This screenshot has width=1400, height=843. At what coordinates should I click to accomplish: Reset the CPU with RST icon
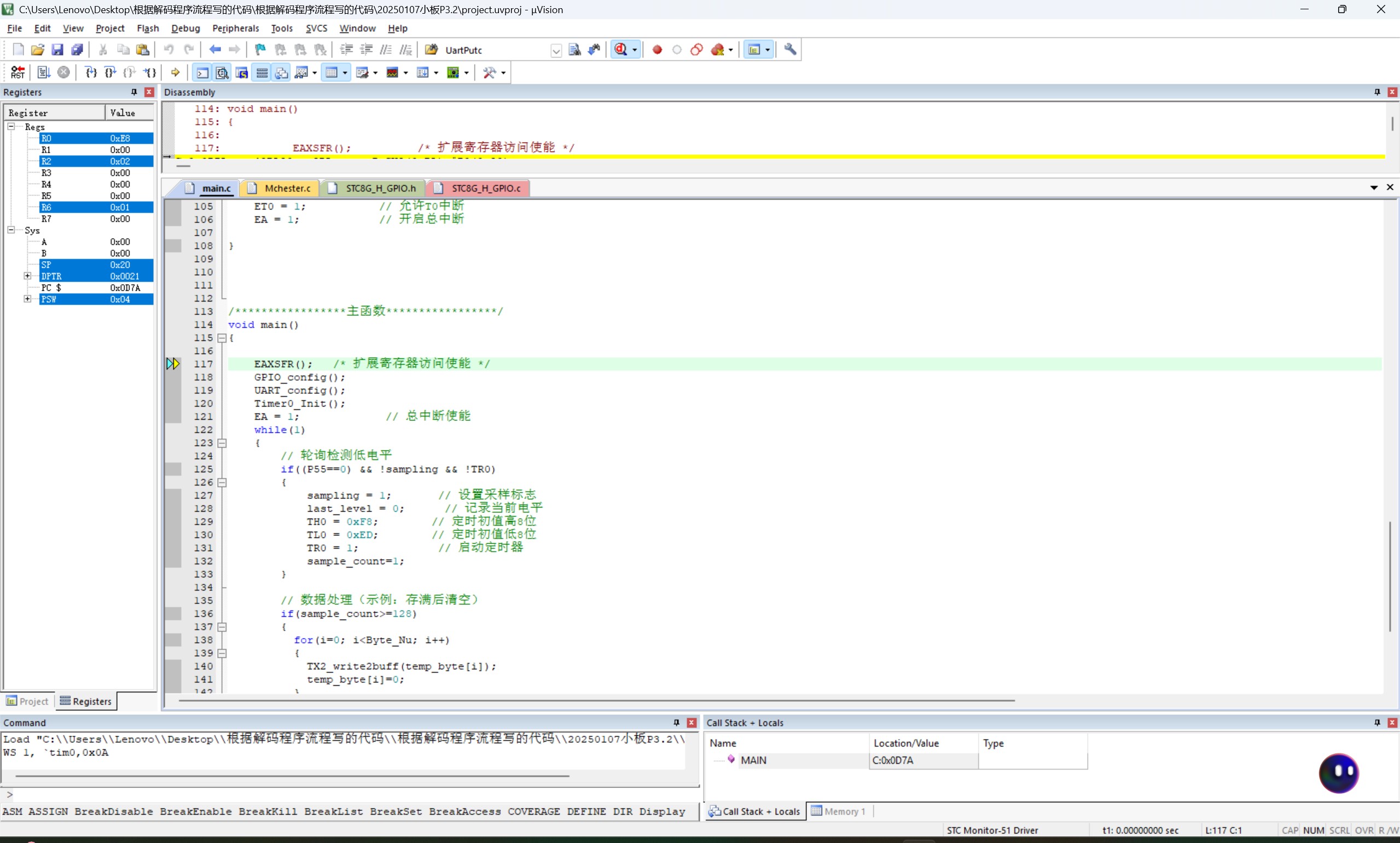(18, 72)
